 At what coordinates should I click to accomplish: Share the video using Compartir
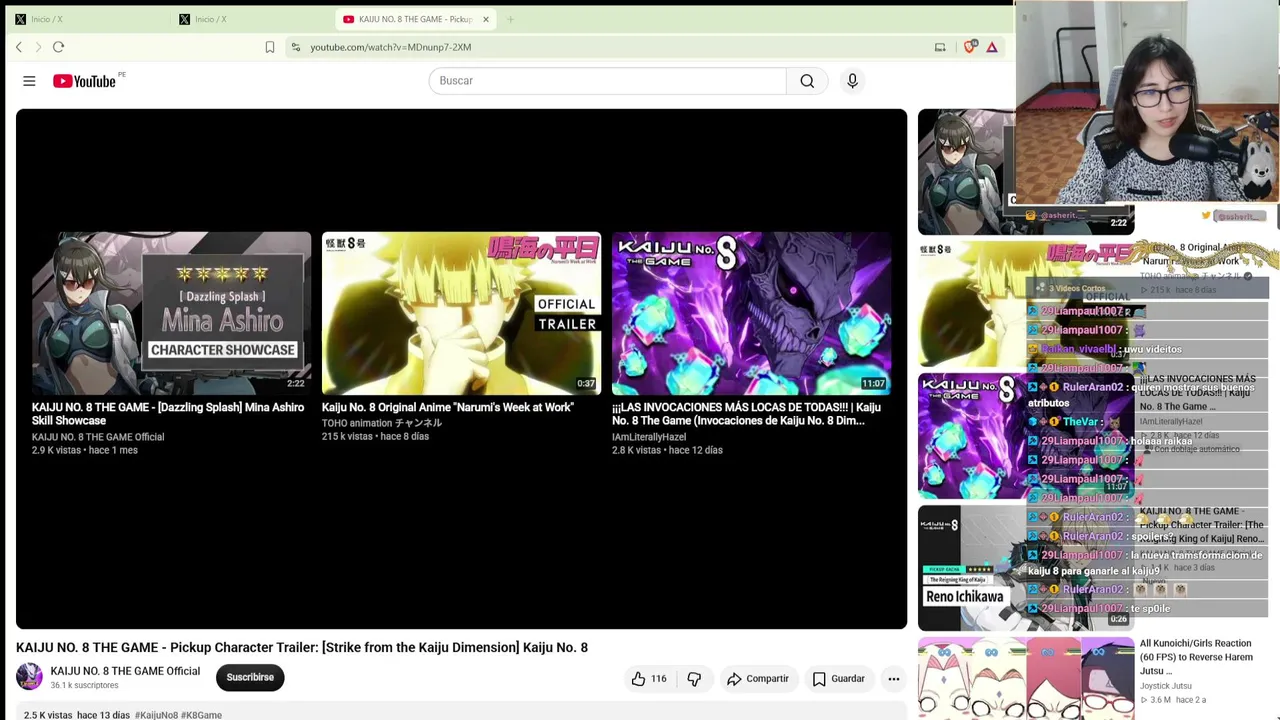tap(758, 679)
